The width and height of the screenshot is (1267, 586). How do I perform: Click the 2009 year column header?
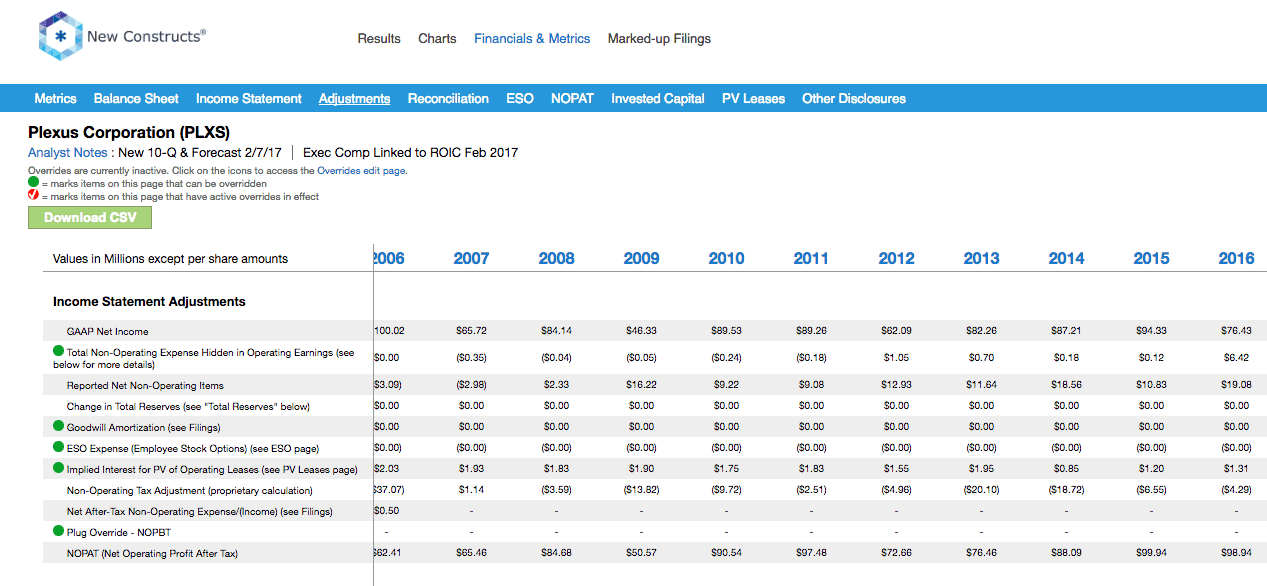click(641, 258)
